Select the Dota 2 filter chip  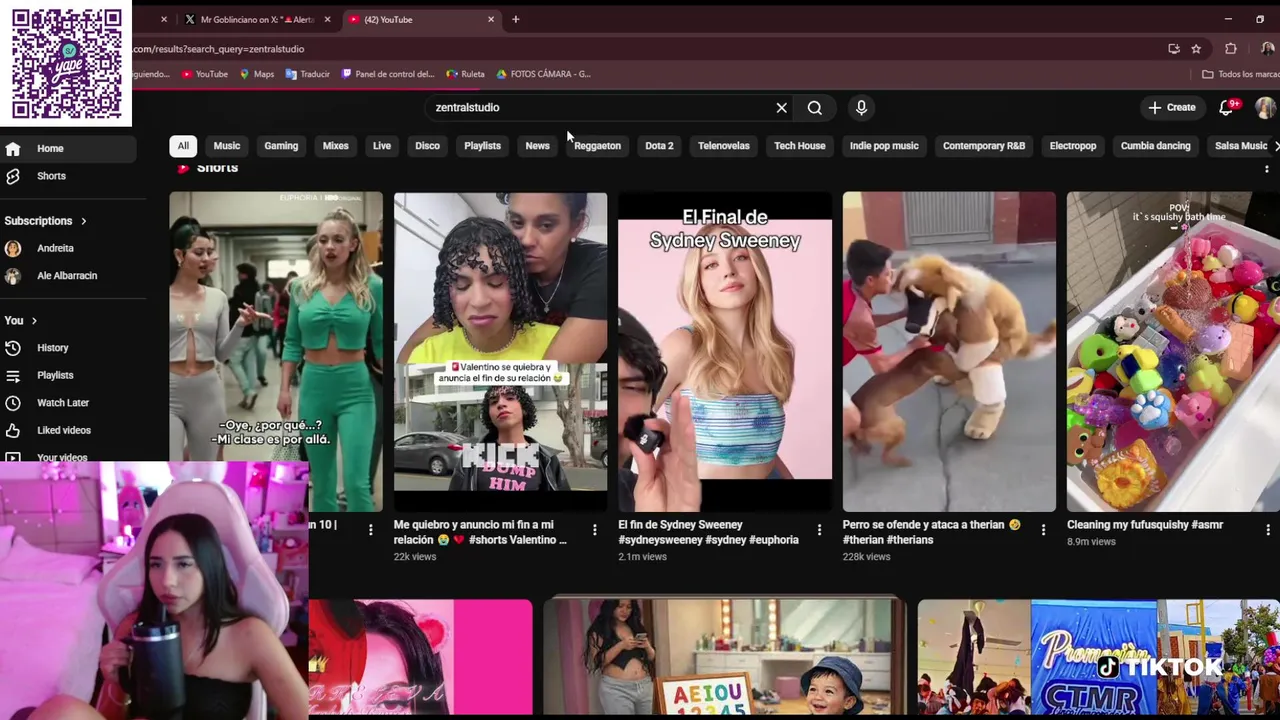659,146
